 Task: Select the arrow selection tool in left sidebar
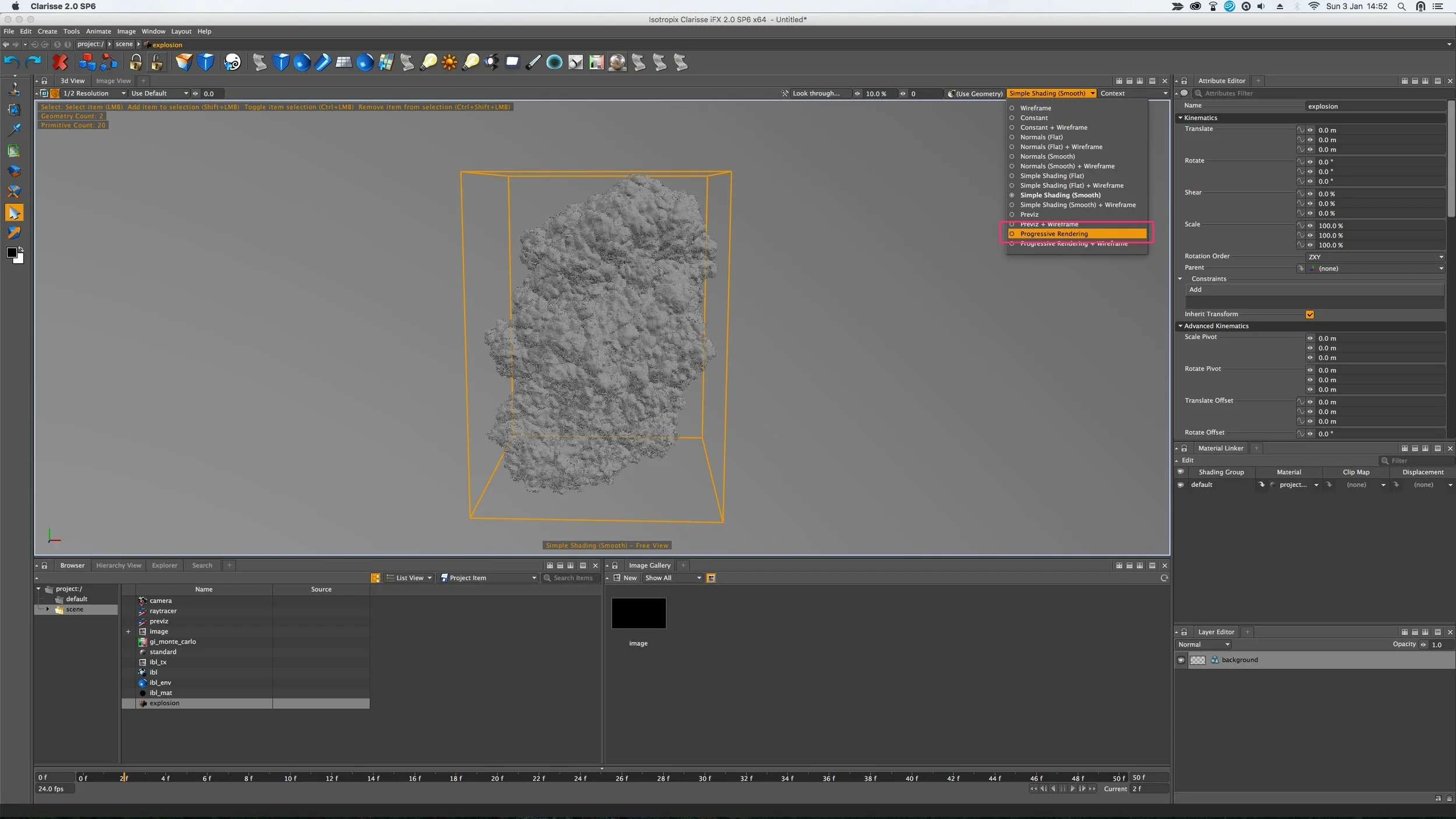[14, 213]
